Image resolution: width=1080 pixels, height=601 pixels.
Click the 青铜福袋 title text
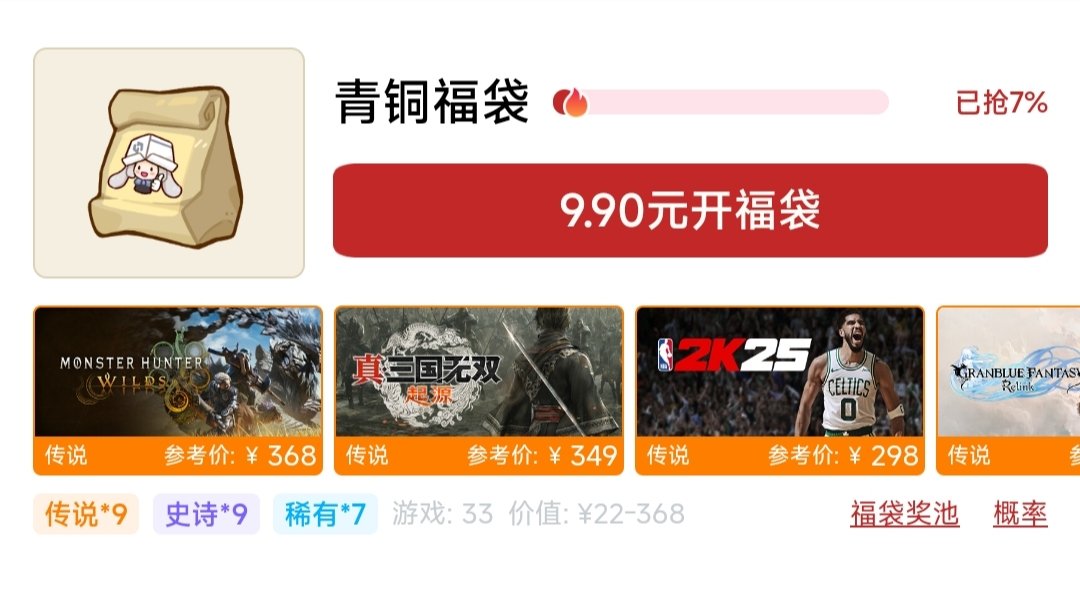coord(432,102)
